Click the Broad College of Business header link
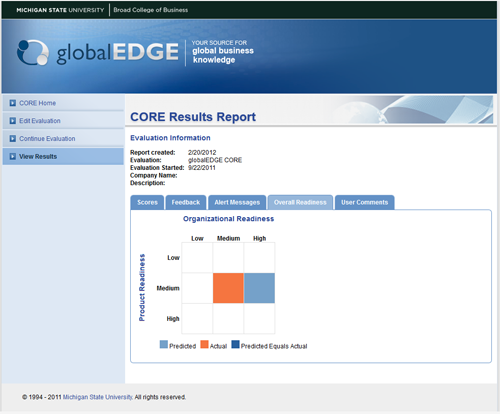500x414 pixels. tap(151, 10)
